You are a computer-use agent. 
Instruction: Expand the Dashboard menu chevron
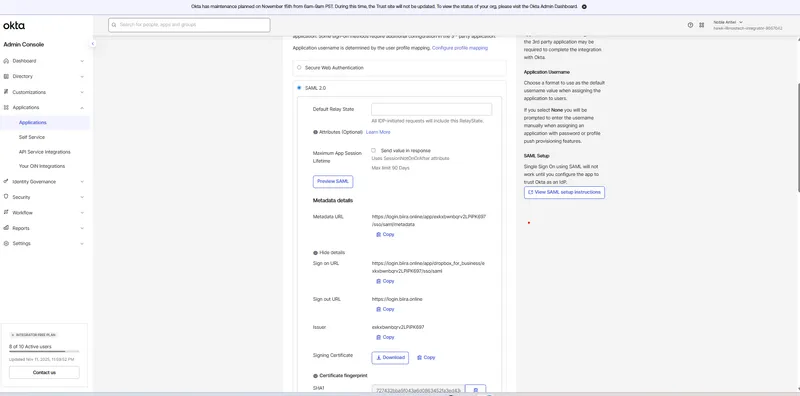tap(82, 61)
